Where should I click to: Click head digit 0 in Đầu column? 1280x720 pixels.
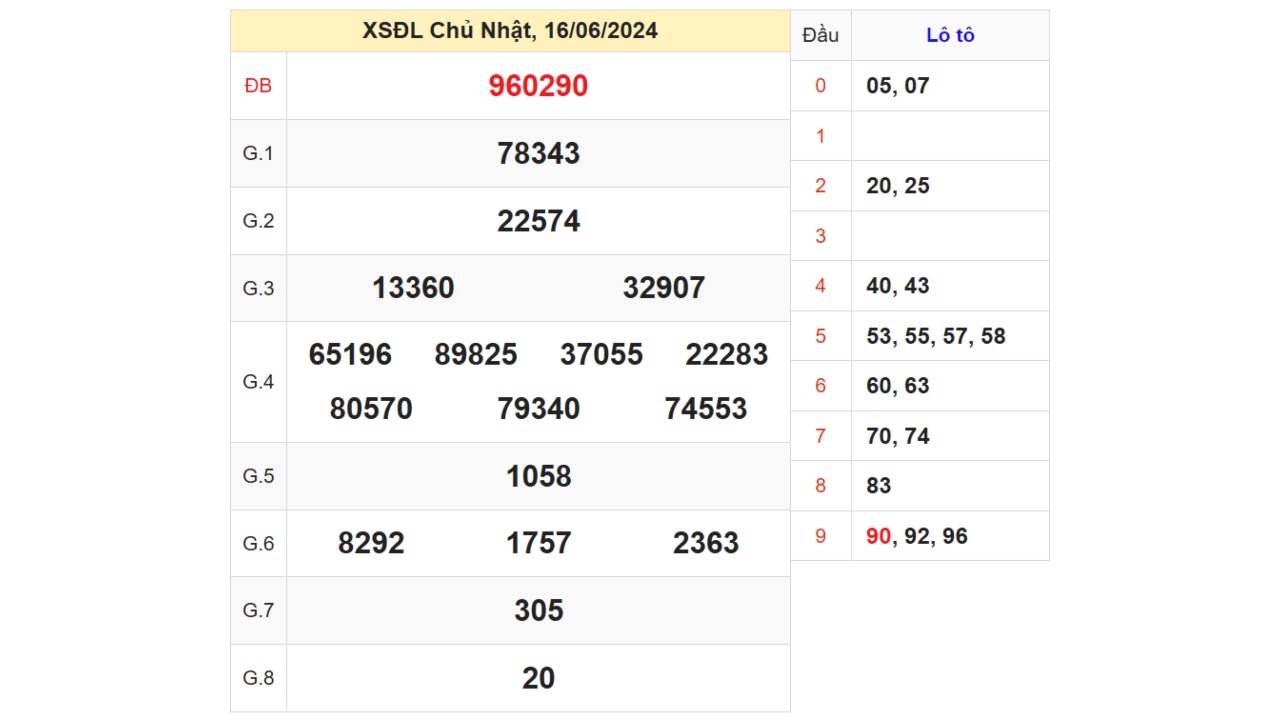click(820, 86)
